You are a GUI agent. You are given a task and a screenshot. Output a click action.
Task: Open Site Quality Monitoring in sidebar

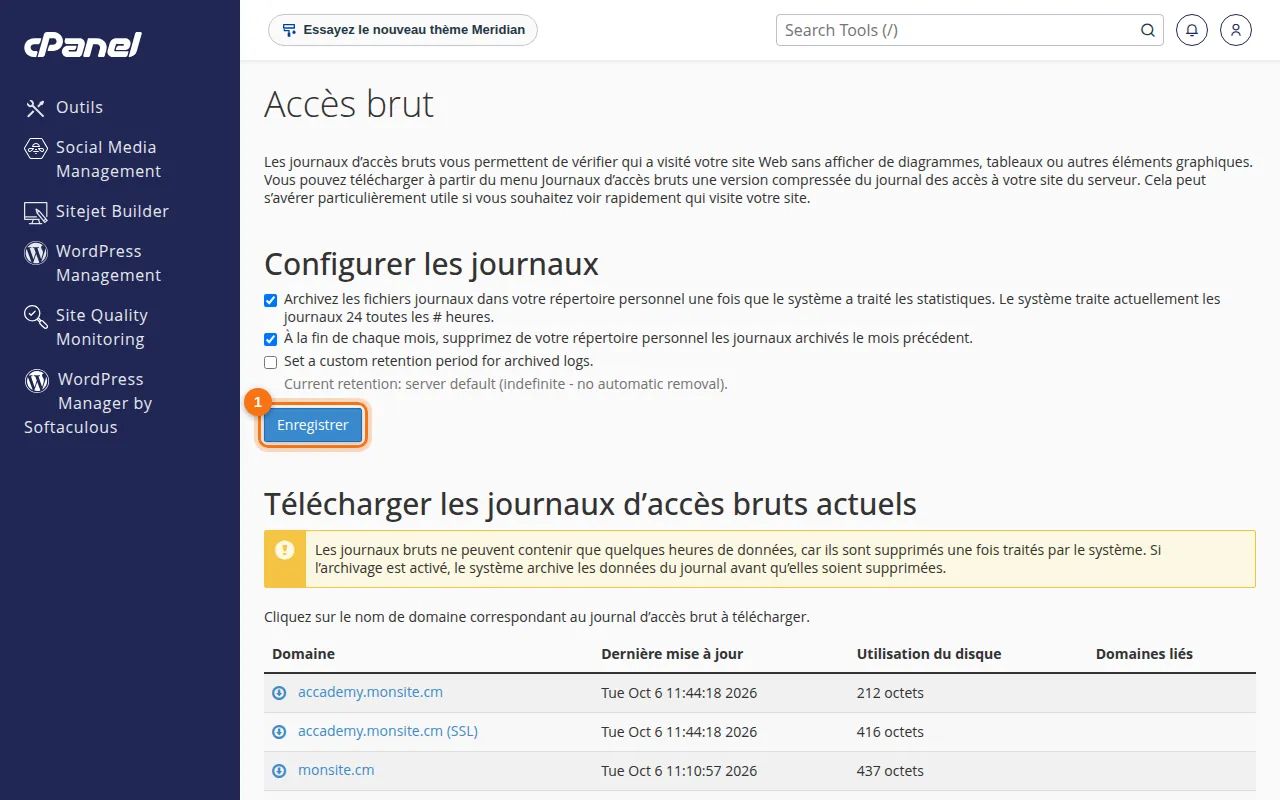point(102,327)
